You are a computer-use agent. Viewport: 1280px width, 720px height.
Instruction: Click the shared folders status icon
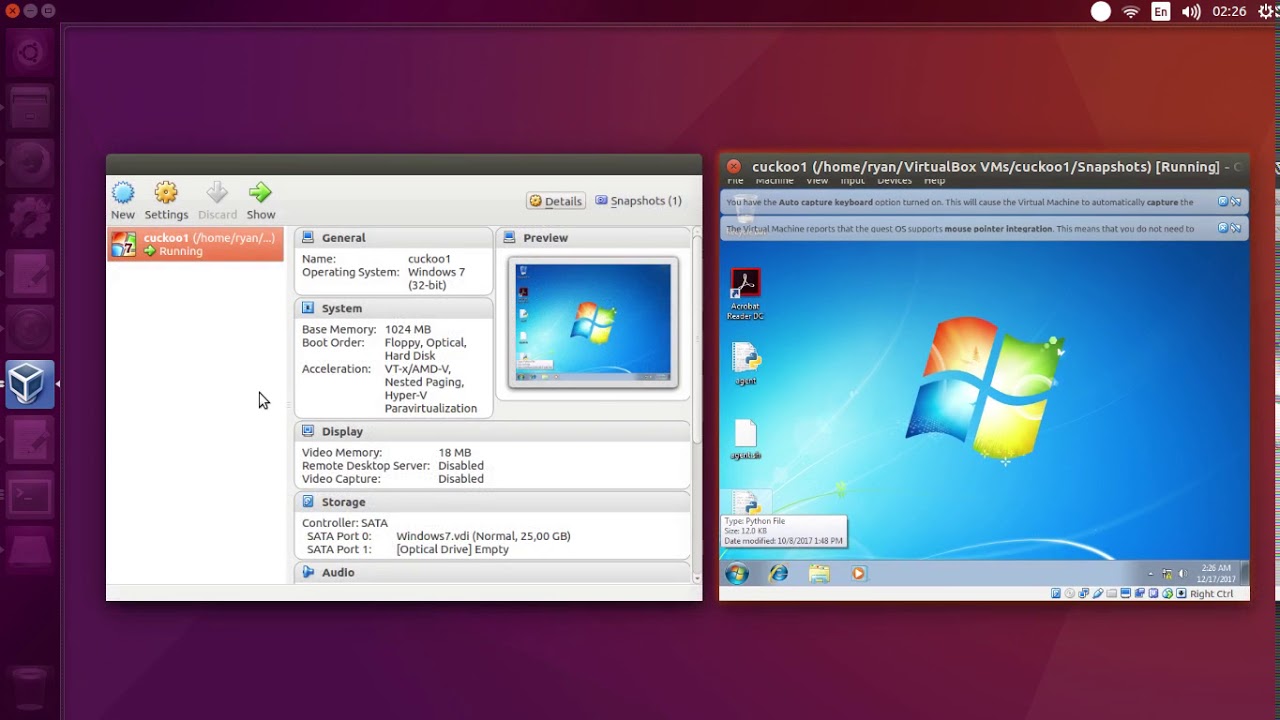pyautogui.click(x=1111, y=593)
